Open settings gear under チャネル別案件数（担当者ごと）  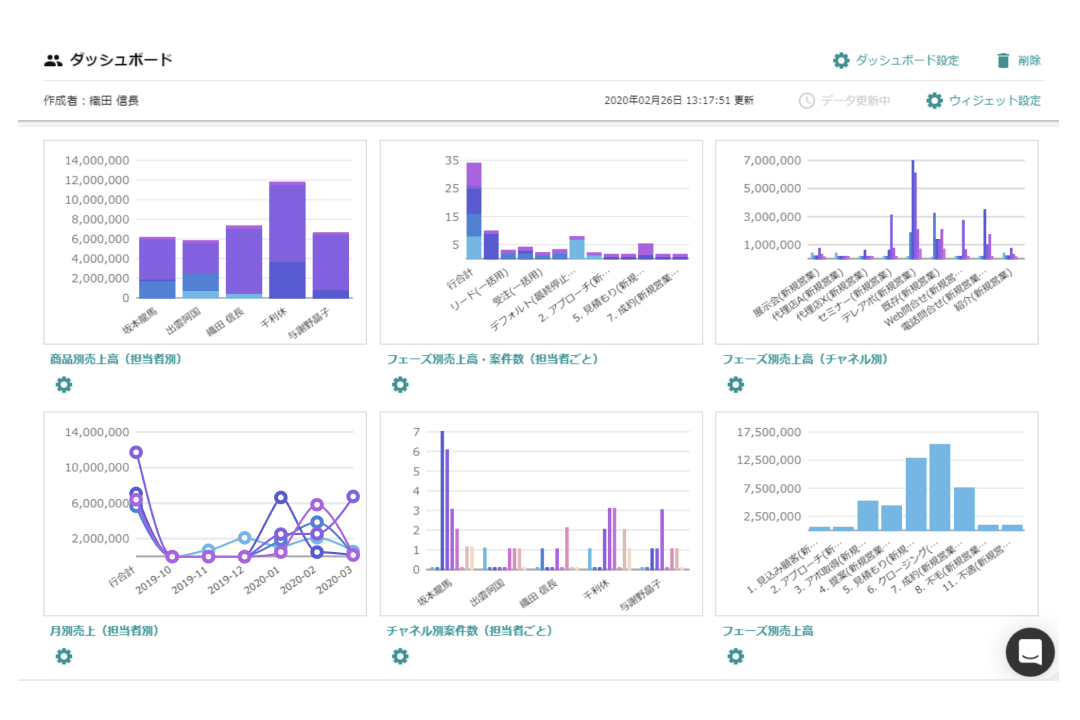400,656
